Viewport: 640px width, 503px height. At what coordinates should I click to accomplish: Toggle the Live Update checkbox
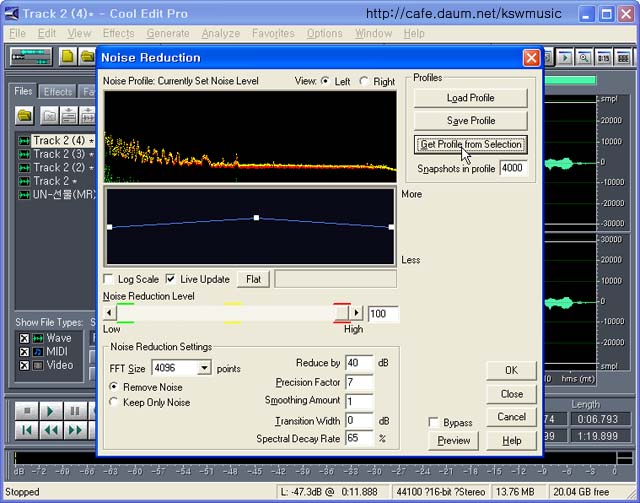pyautogui.click(x=171, y=279)
